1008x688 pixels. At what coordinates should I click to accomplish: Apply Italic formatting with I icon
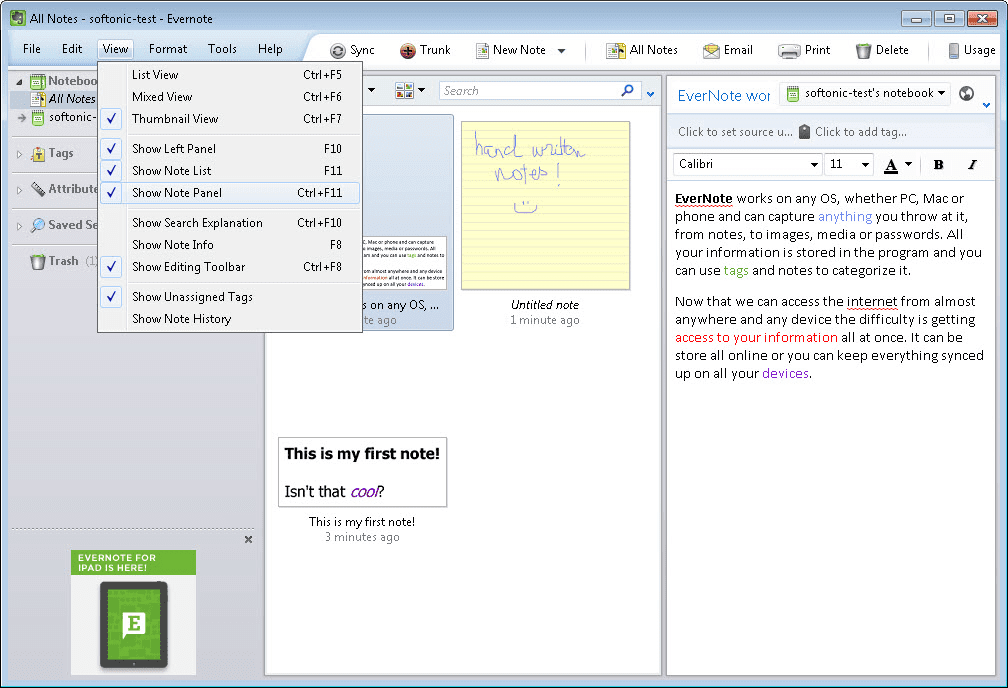pos(972,165)
